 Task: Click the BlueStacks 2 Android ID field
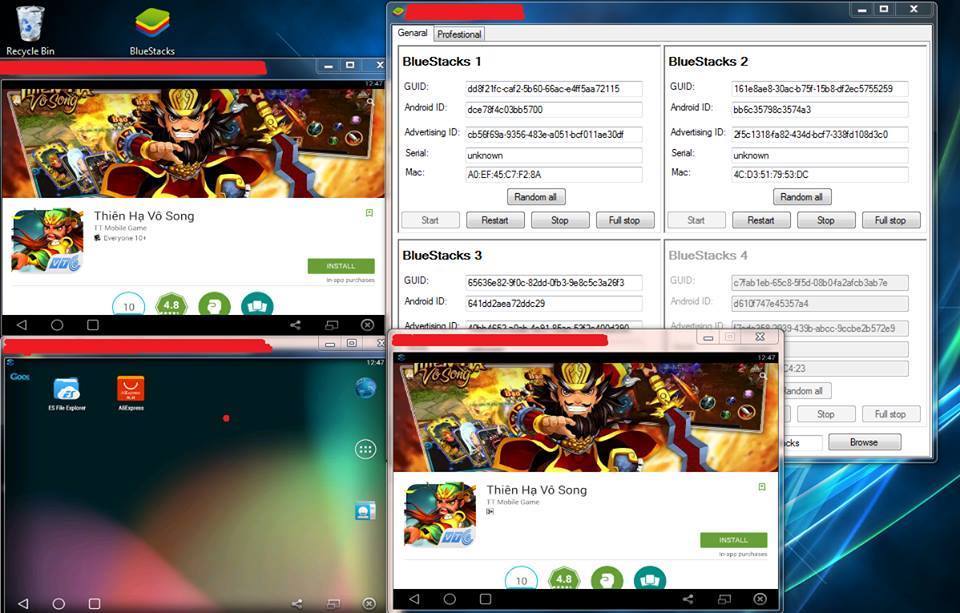pos(820,110)
